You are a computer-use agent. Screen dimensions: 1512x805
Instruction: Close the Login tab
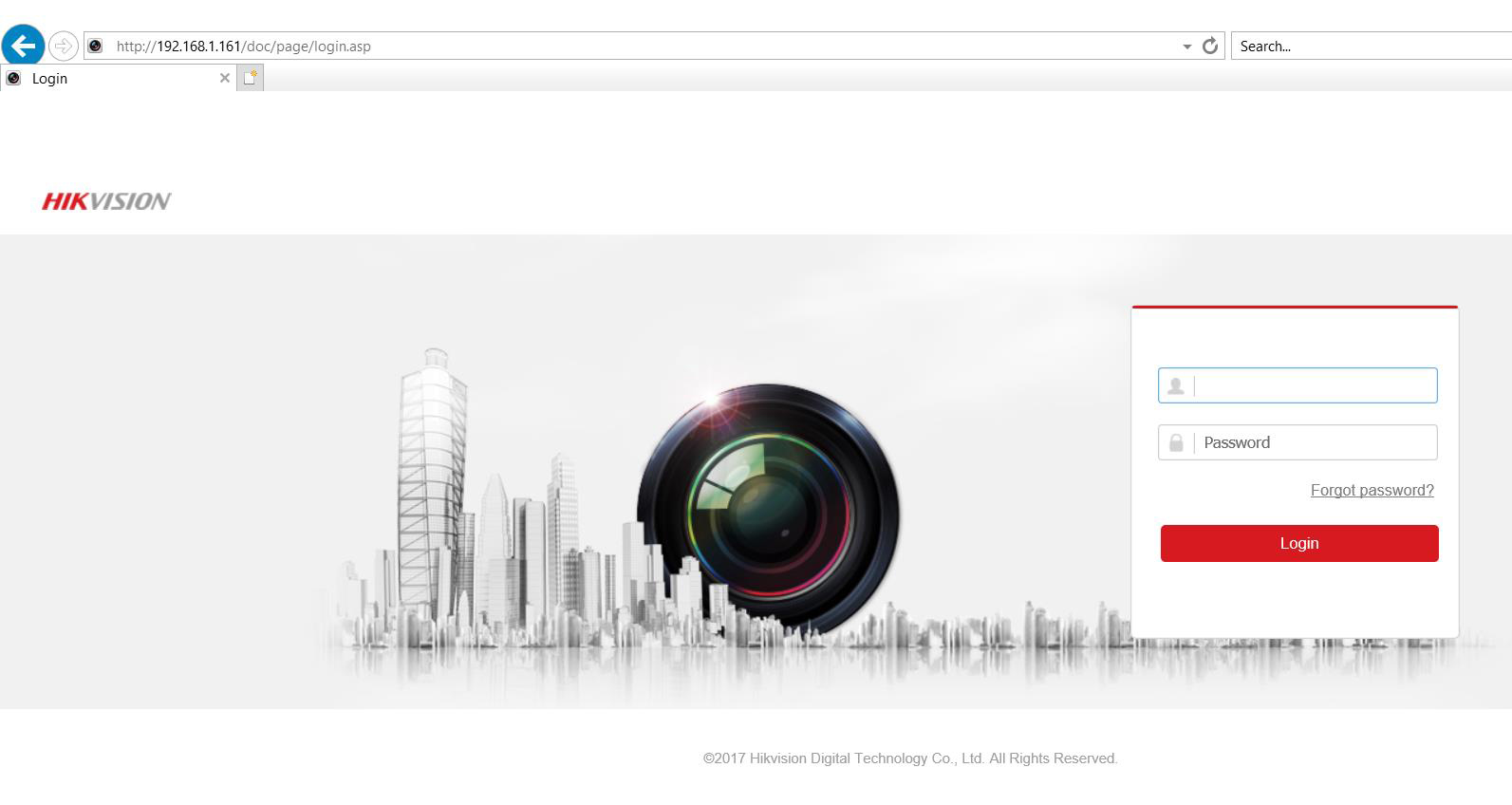click(x=225, y=78)
